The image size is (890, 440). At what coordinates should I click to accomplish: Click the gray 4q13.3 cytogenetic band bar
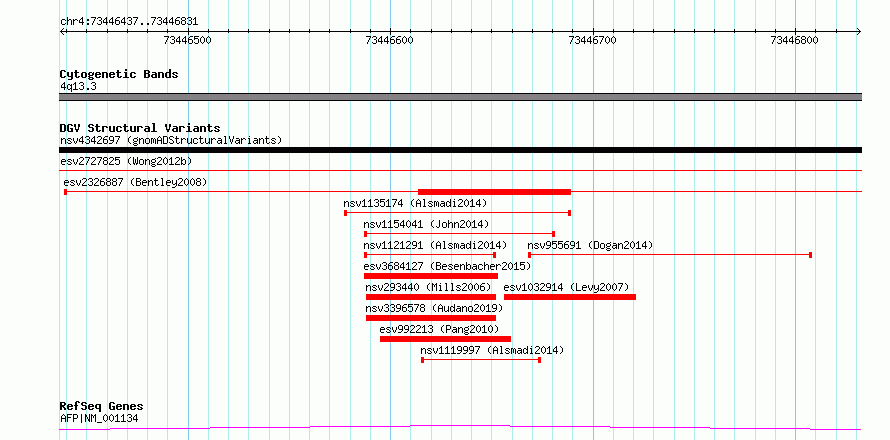click(x=460, y=97)
